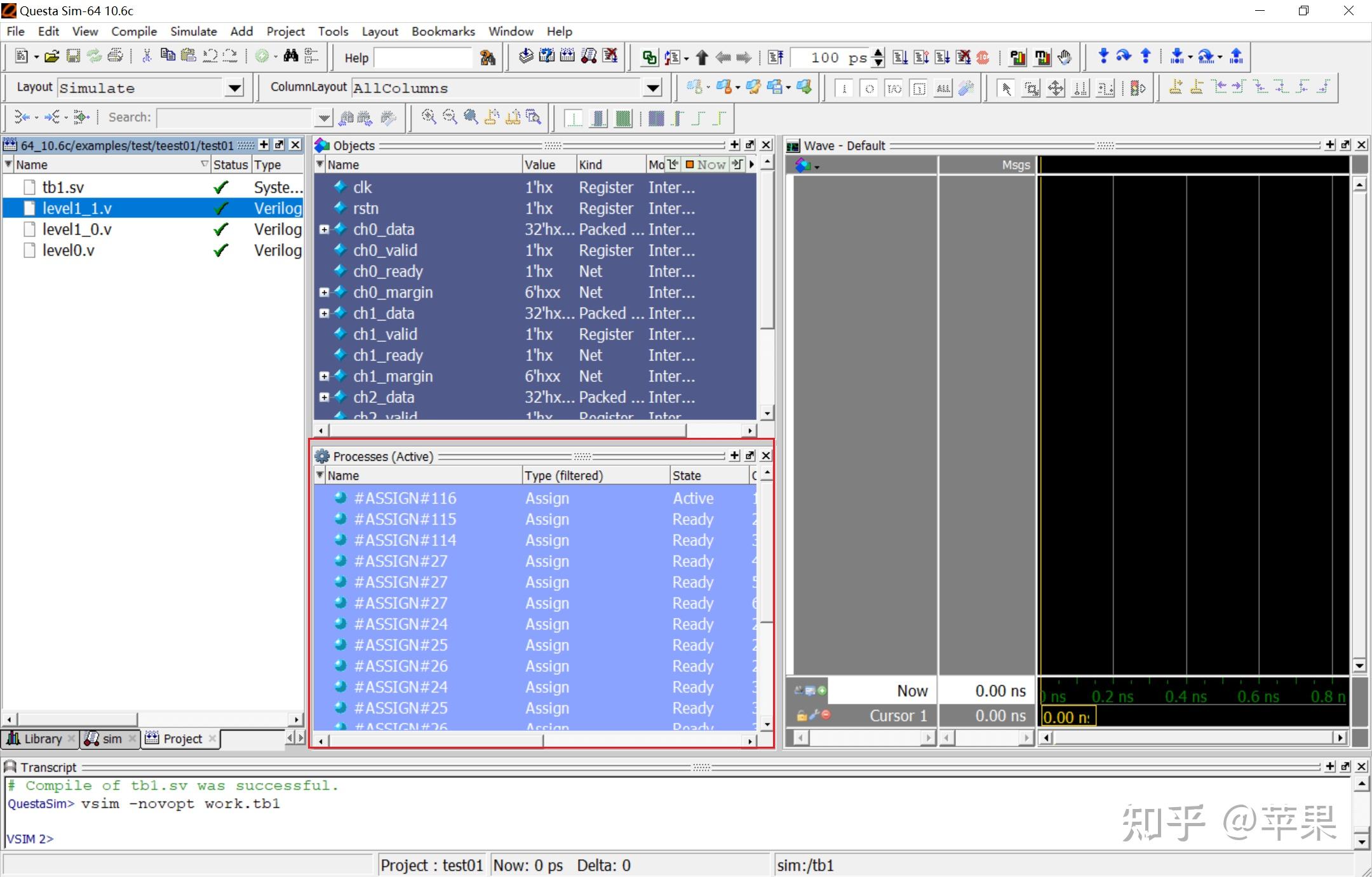Screen dimensions: 1372x877
Task: Toggle the Now indicator in Objects header
Action: [705, 164]
